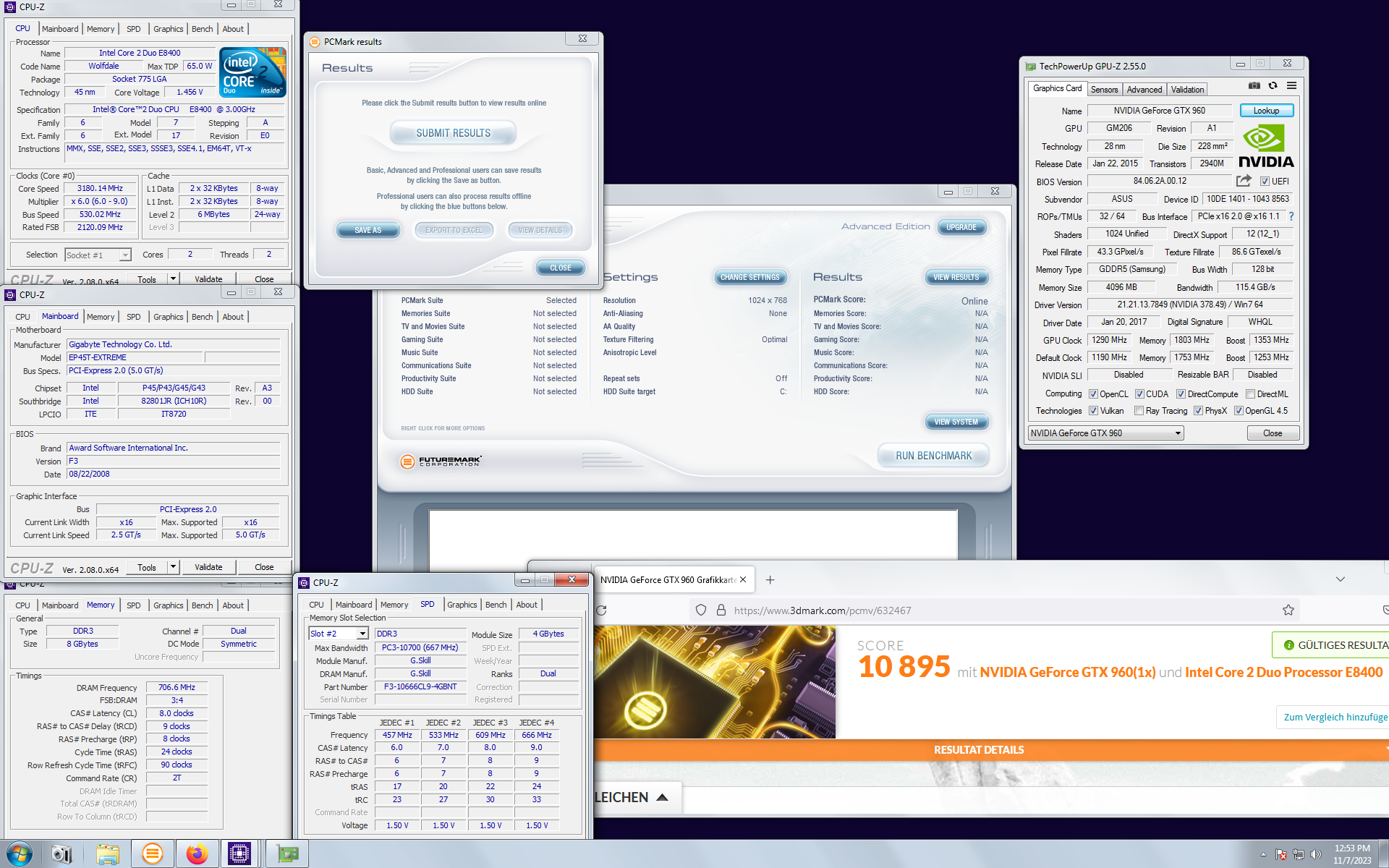Click the Action Center flag tray icon

[x=1281, y=854]
